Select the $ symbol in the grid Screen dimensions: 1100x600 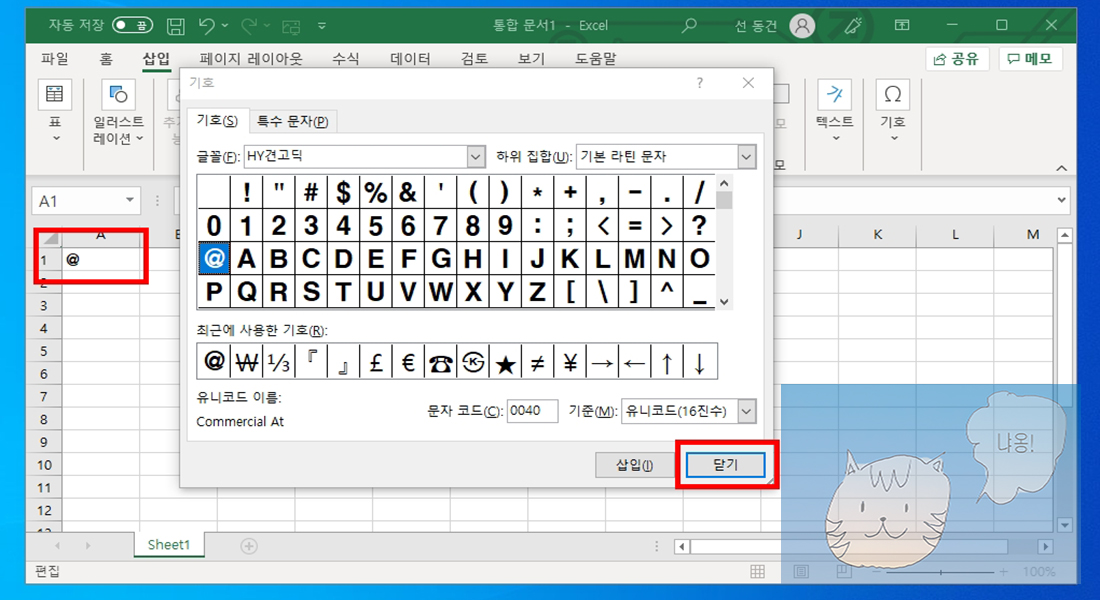pos(343,192)
